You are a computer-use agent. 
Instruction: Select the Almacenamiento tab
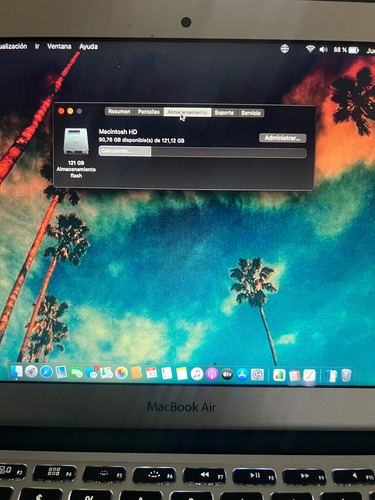(187, 113)
